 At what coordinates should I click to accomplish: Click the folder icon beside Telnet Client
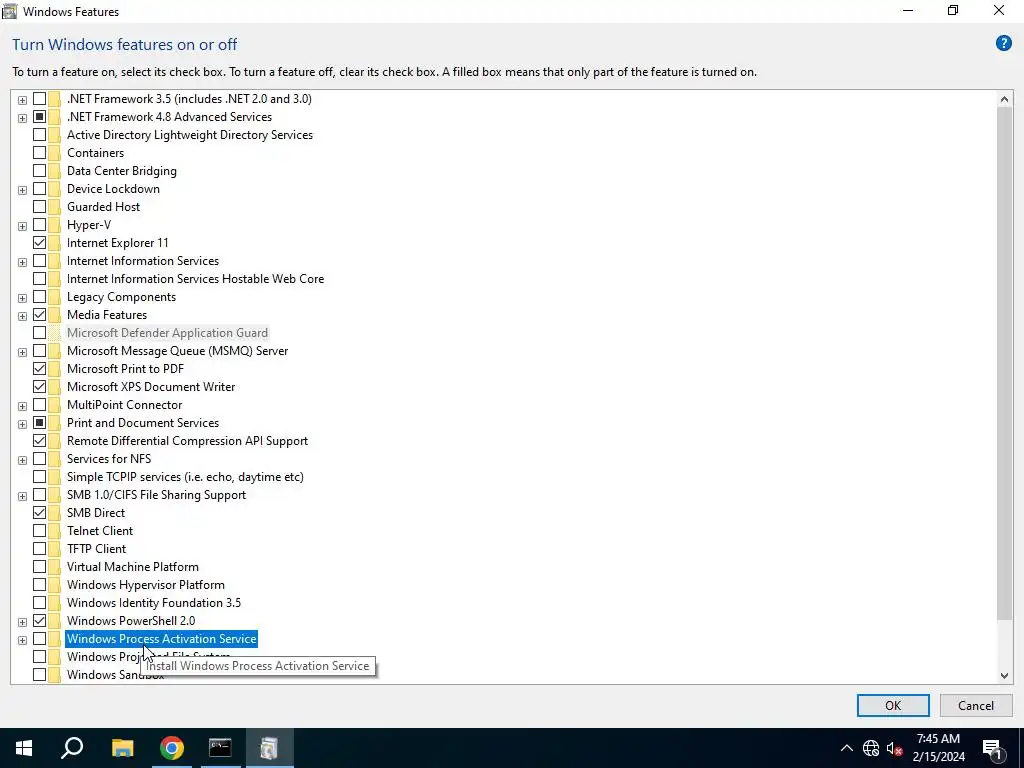click(54, 531)
